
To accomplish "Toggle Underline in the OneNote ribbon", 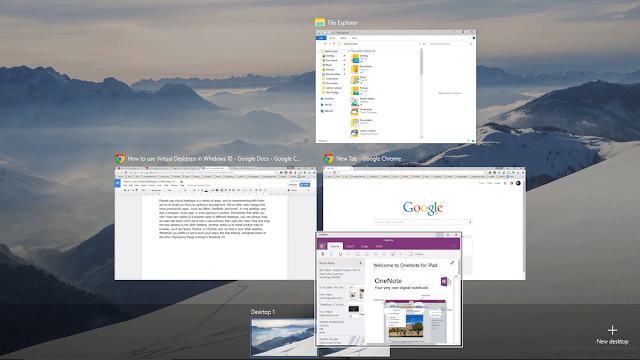I will coord(340,254).
